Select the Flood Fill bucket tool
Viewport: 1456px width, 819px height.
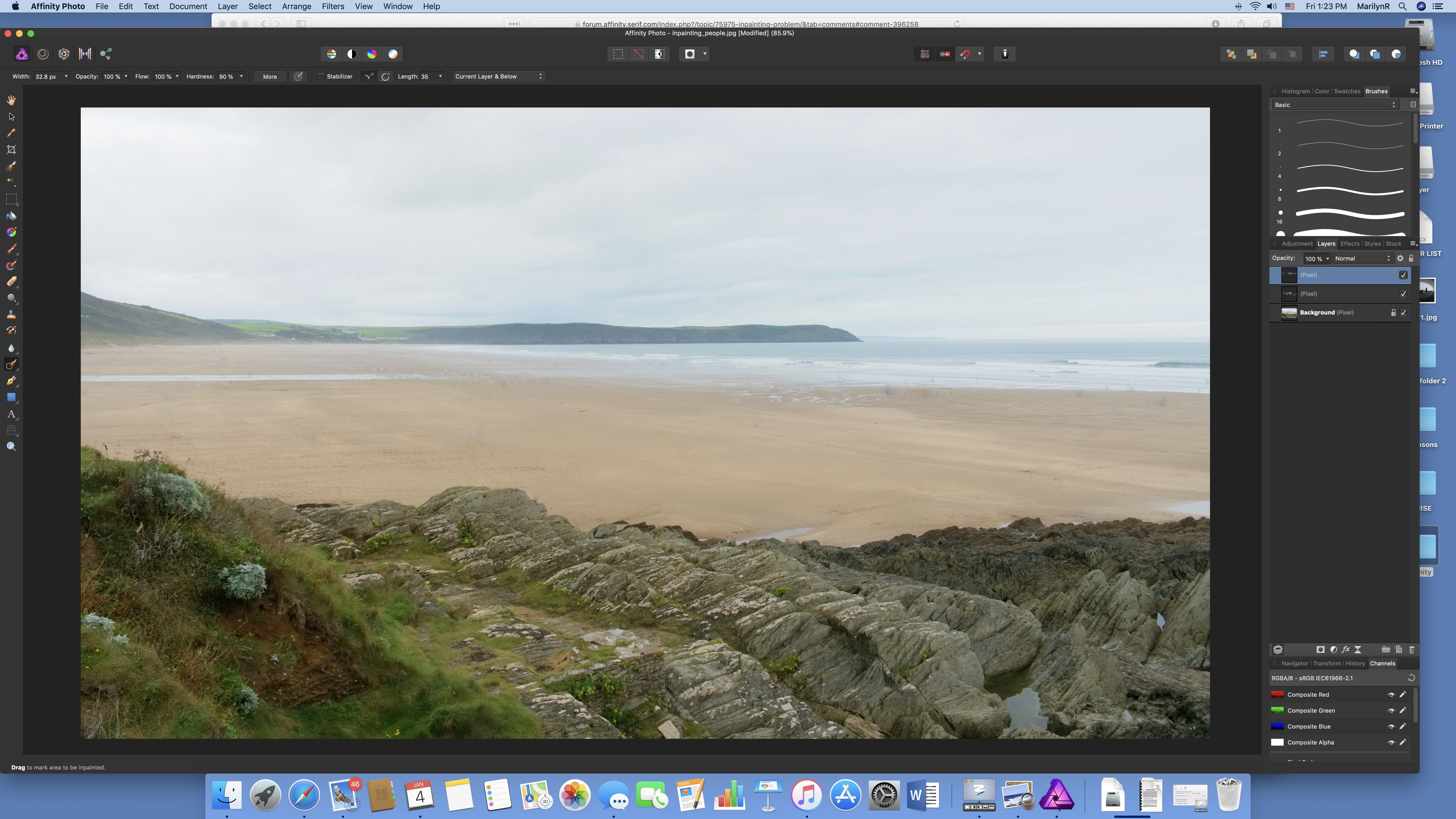tap(11, 215)
